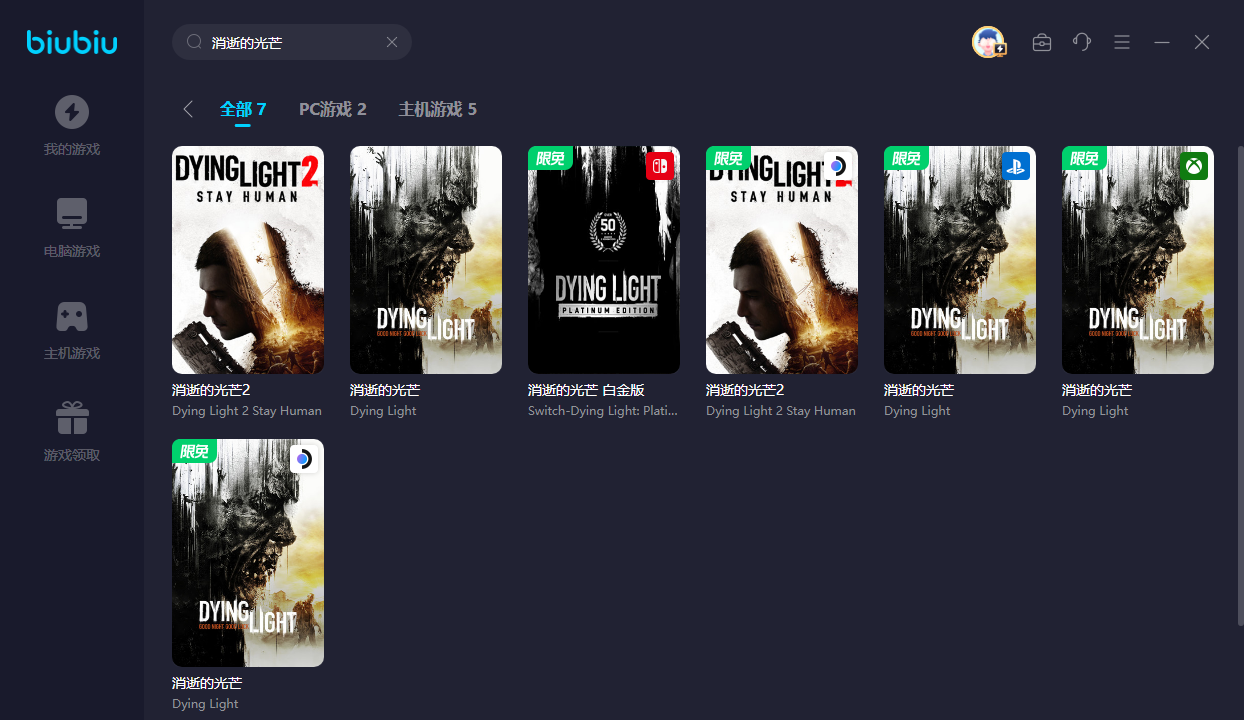The width and height of the screenshot is (1244, 720).
Task: Select the 全部 7 tab
Action: coord(243,109)
